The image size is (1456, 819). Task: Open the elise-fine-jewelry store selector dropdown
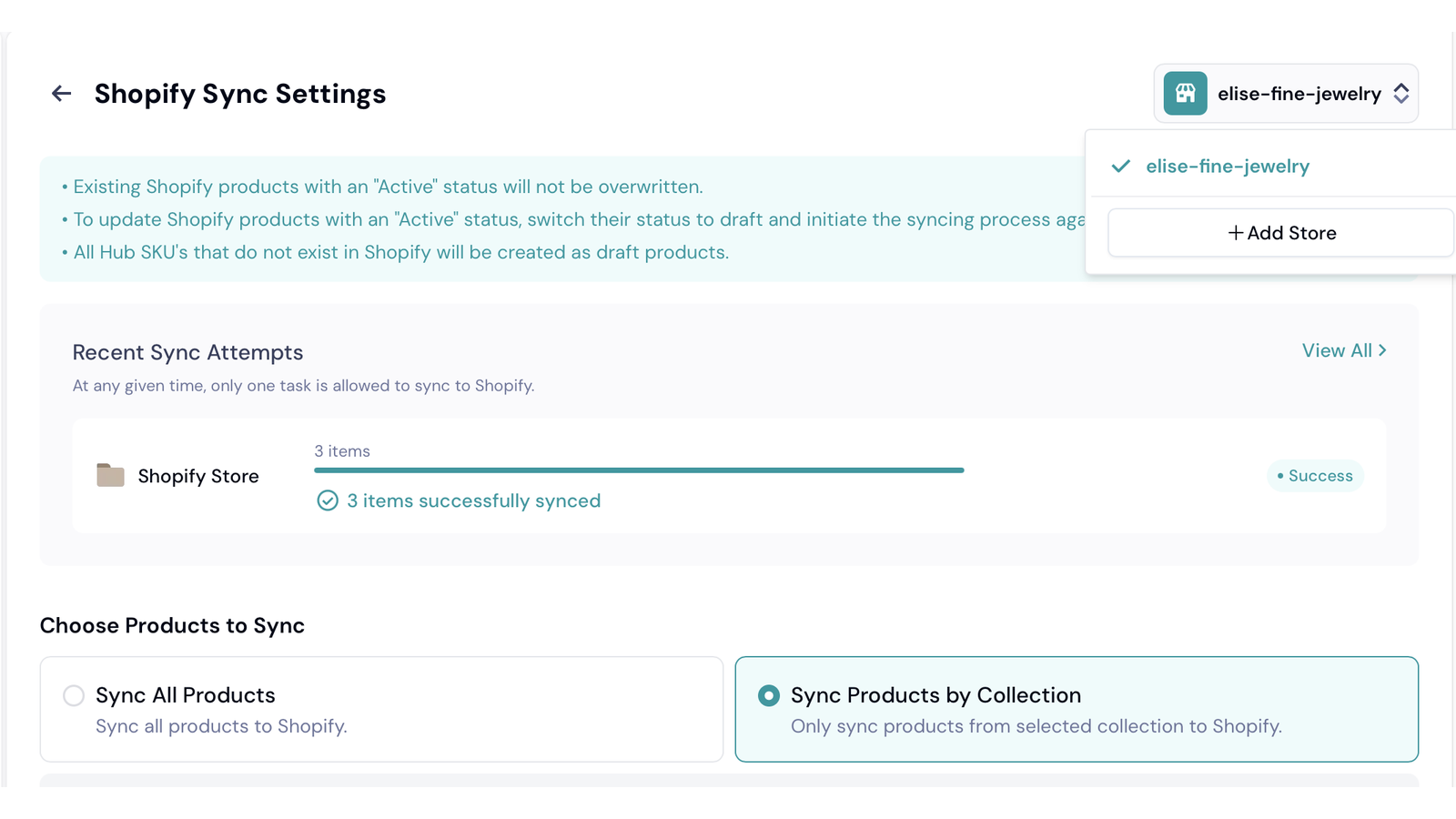tap(1286, 94)
